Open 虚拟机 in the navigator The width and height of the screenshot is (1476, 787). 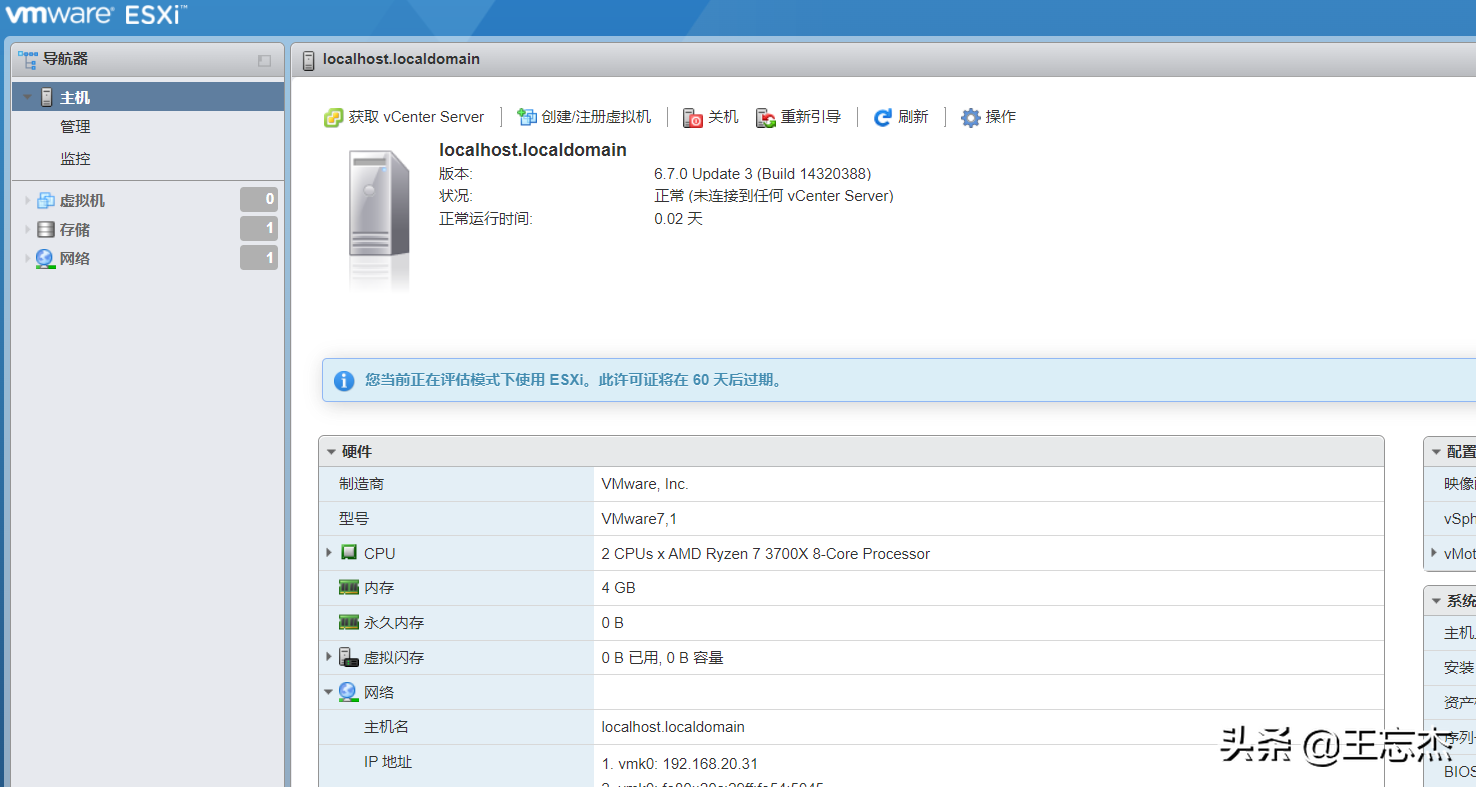click(82, 200)
